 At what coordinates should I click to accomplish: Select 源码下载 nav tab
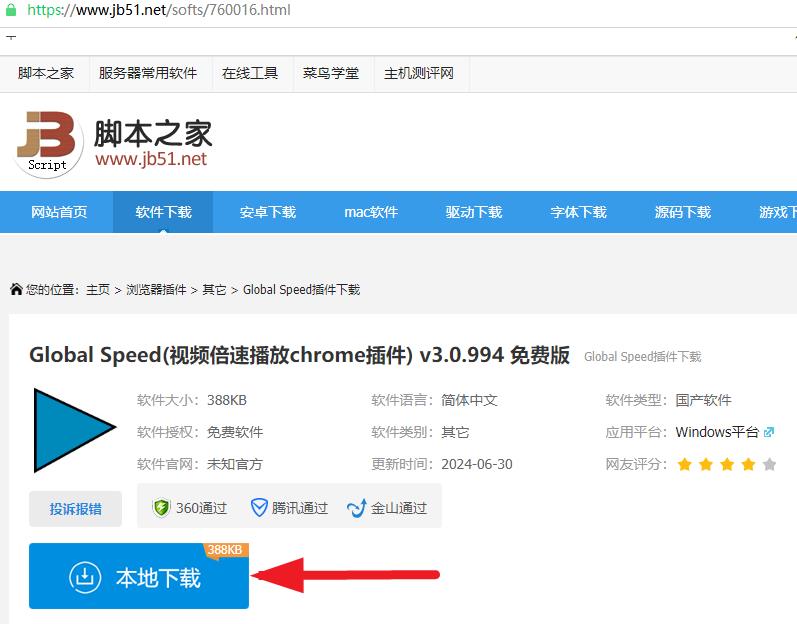[683, 212]
